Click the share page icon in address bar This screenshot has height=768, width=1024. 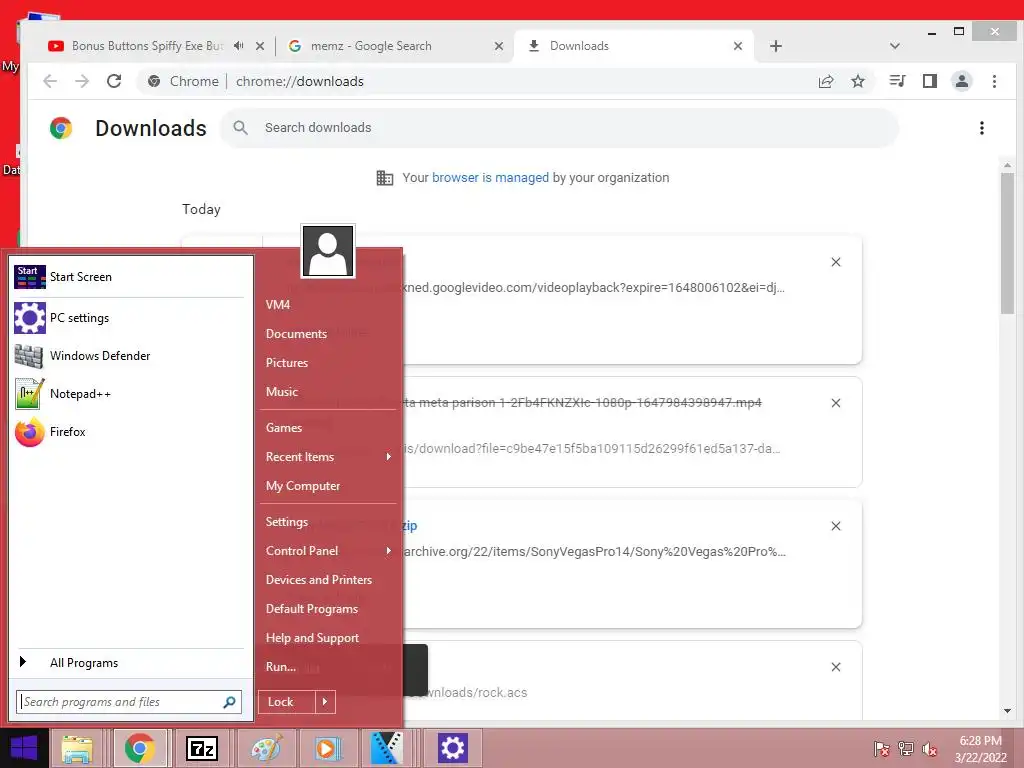[826, 81]
